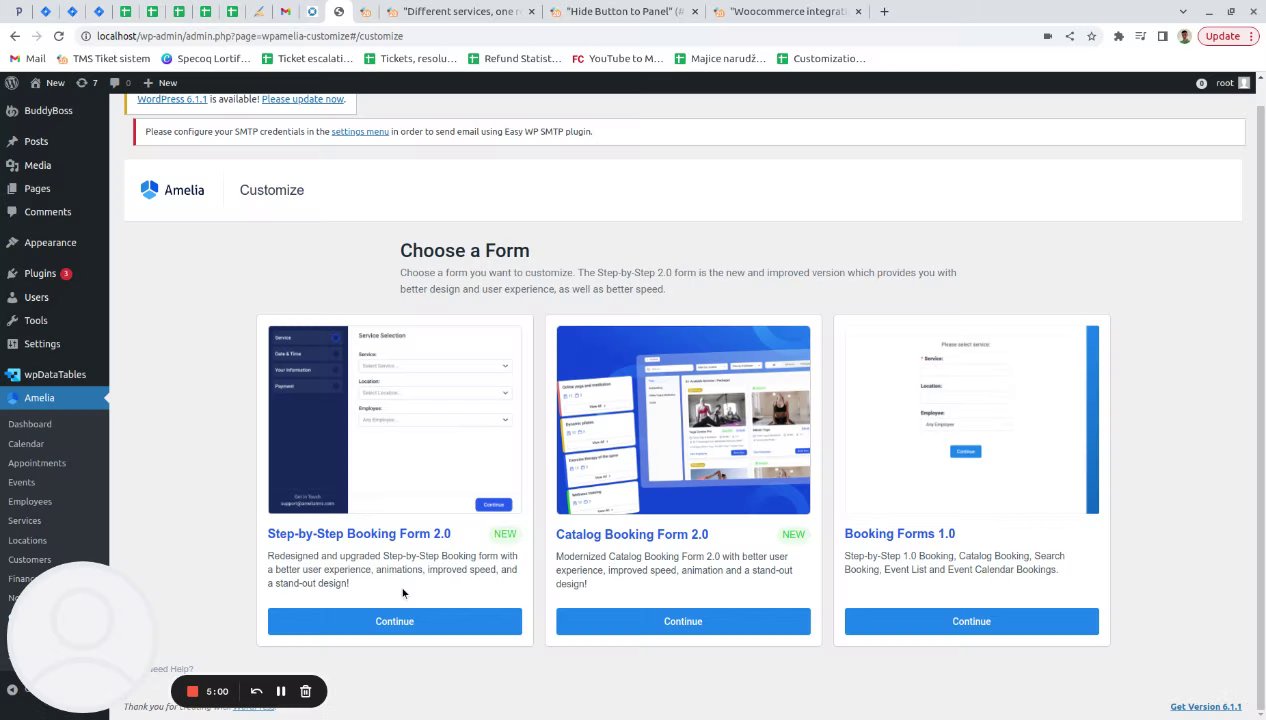
Task: Click the plus New item in admin bar
Action: pyautogui.click(x=160, y=83)
